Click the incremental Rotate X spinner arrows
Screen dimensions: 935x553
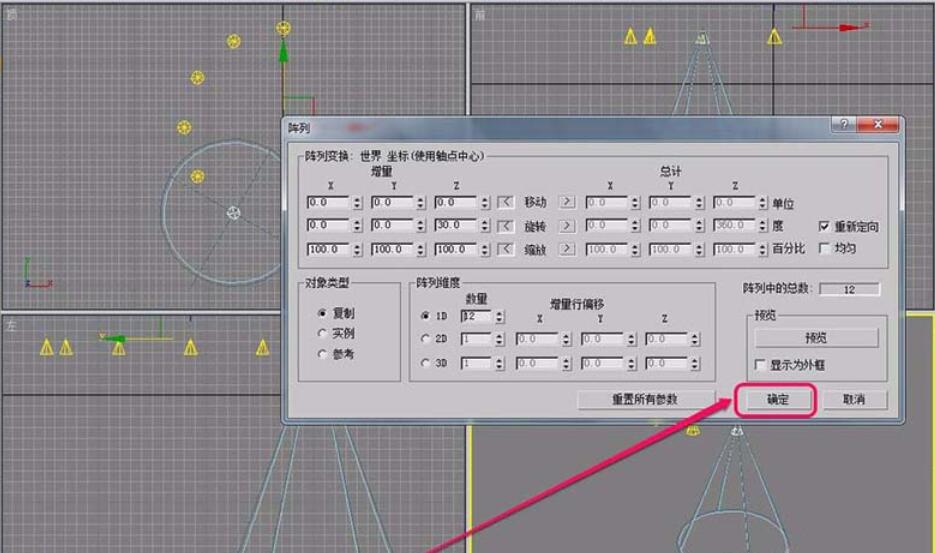click(357, 225)
